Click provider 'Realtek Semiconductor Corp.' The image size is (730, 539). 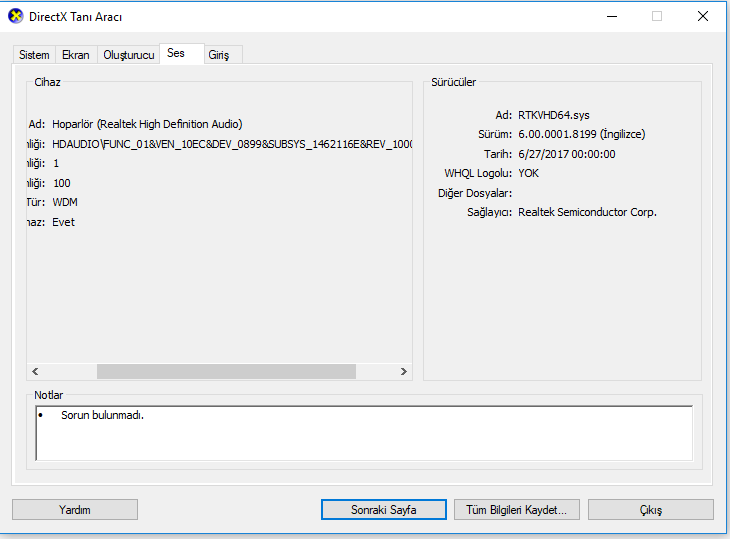click(587, 212)
